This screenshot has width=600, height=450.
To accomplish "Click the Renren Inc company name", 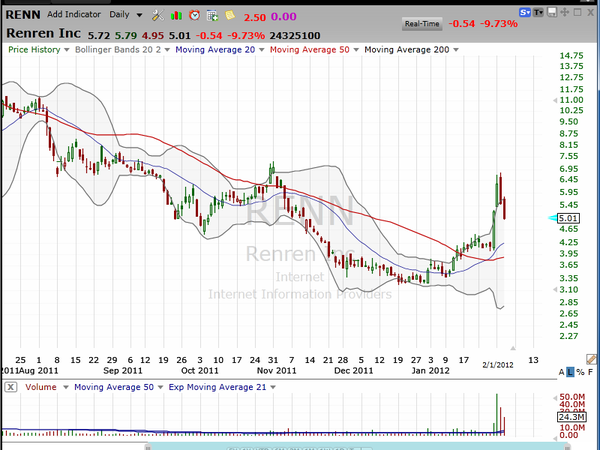I will coord(43,34).
